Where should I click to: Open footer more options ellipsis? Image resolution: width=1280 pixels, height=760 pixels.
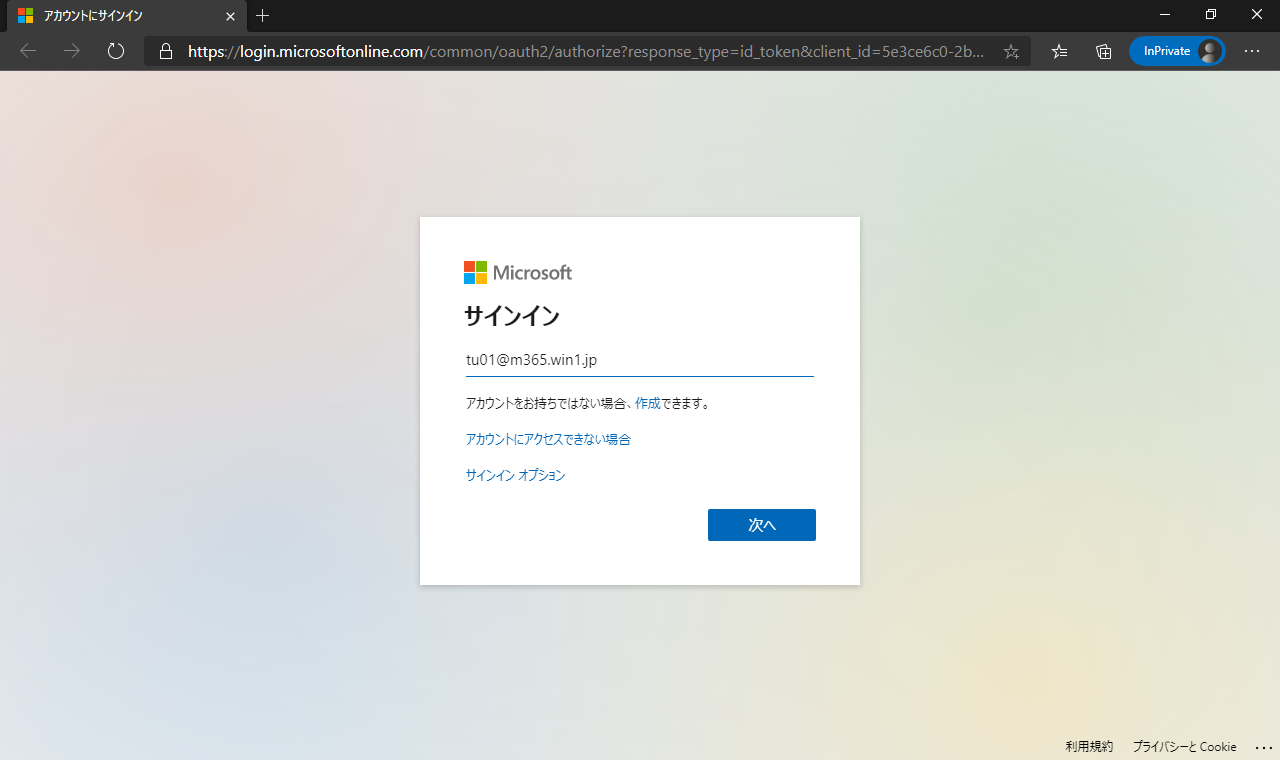coord(1263,747)
